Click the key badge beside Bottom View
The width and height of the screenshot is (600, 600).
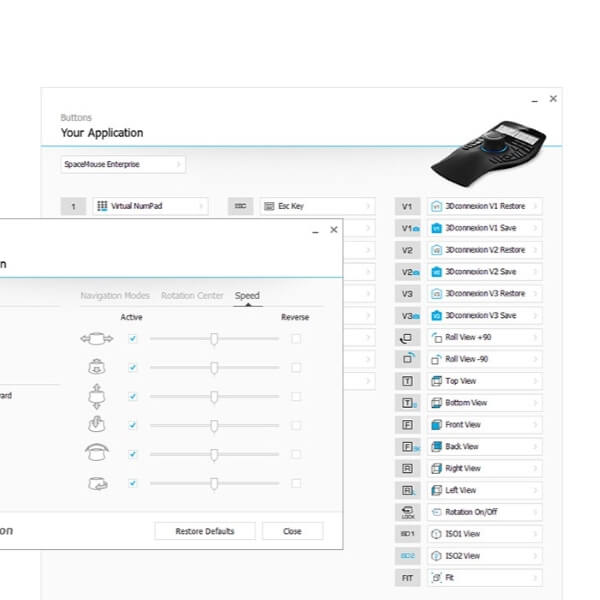point(407,403)
